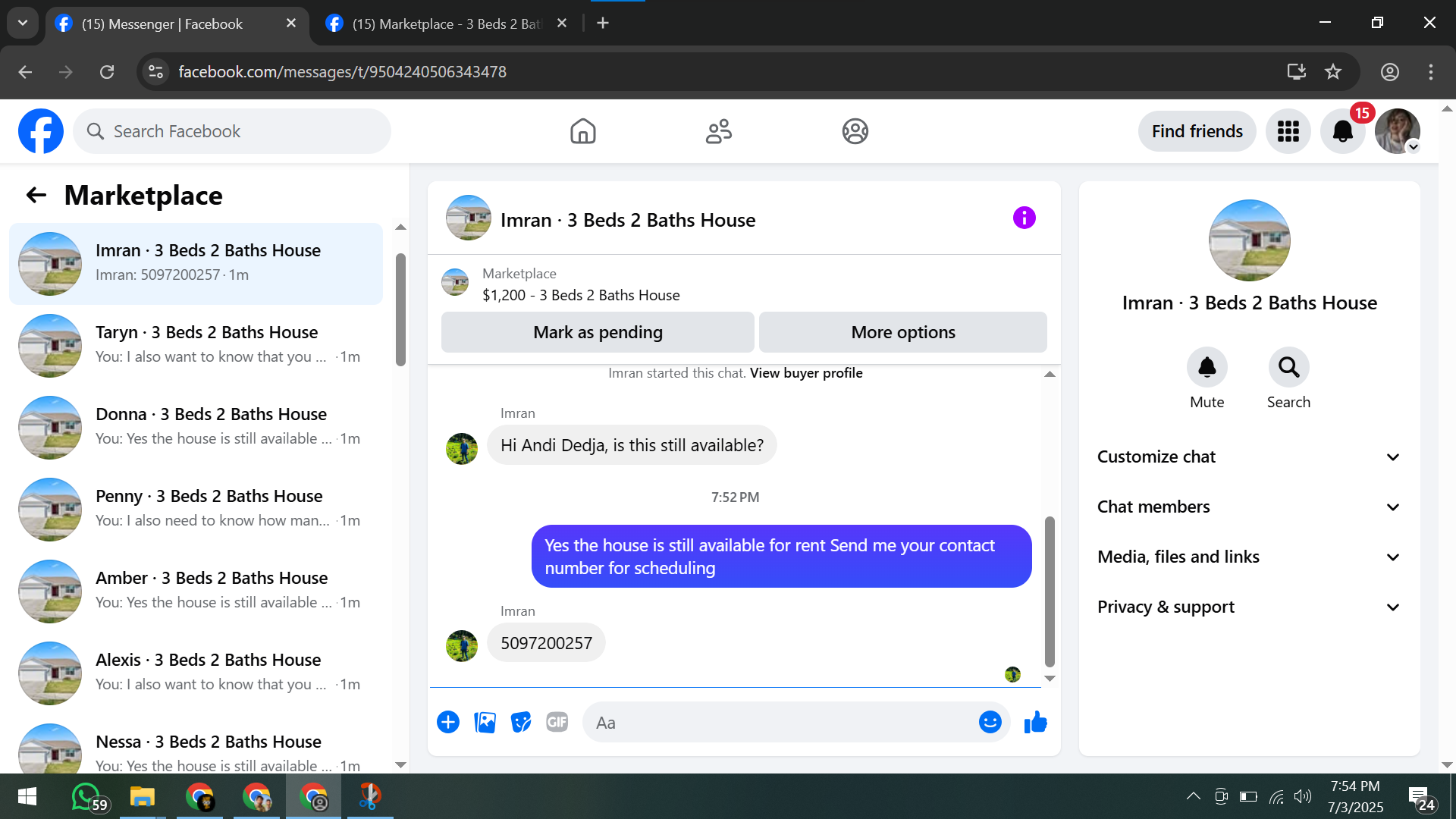The width and height of the screenshot is (1456, 819).
Task: Click the GIF picker icon
Action: tap(557, 723)
